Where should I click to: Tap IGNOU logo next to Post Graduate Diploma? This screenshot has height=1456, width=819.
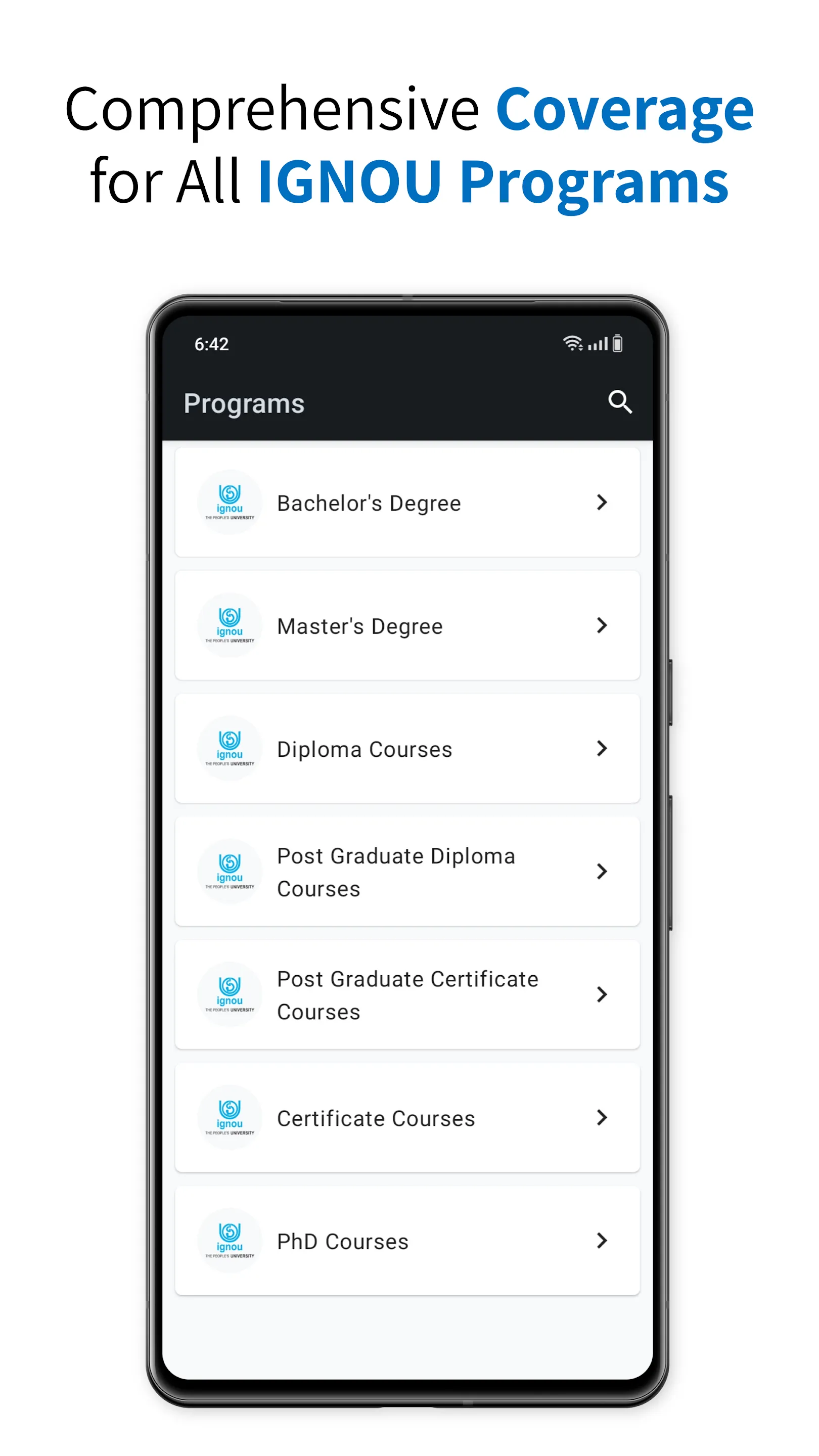230,871
